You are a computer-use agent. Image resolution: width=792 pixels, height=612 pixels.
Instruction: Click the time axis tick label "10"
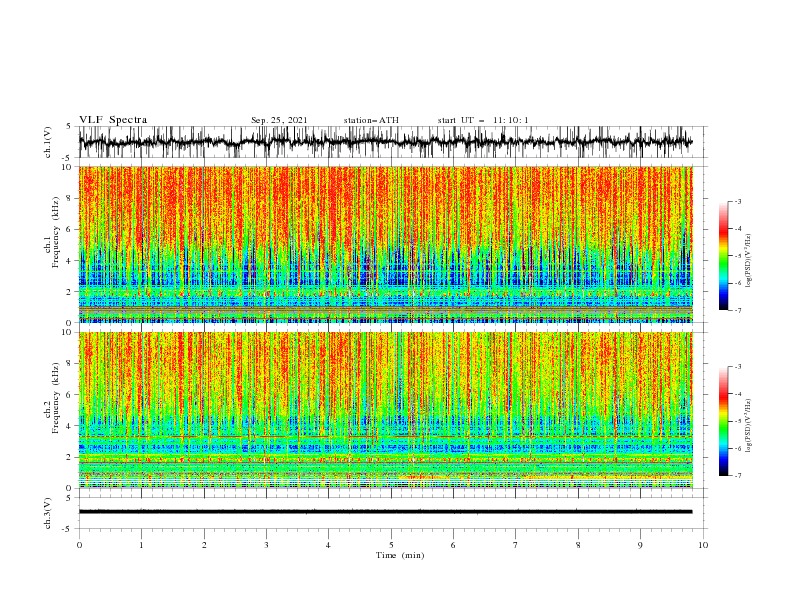coord(703,545)
